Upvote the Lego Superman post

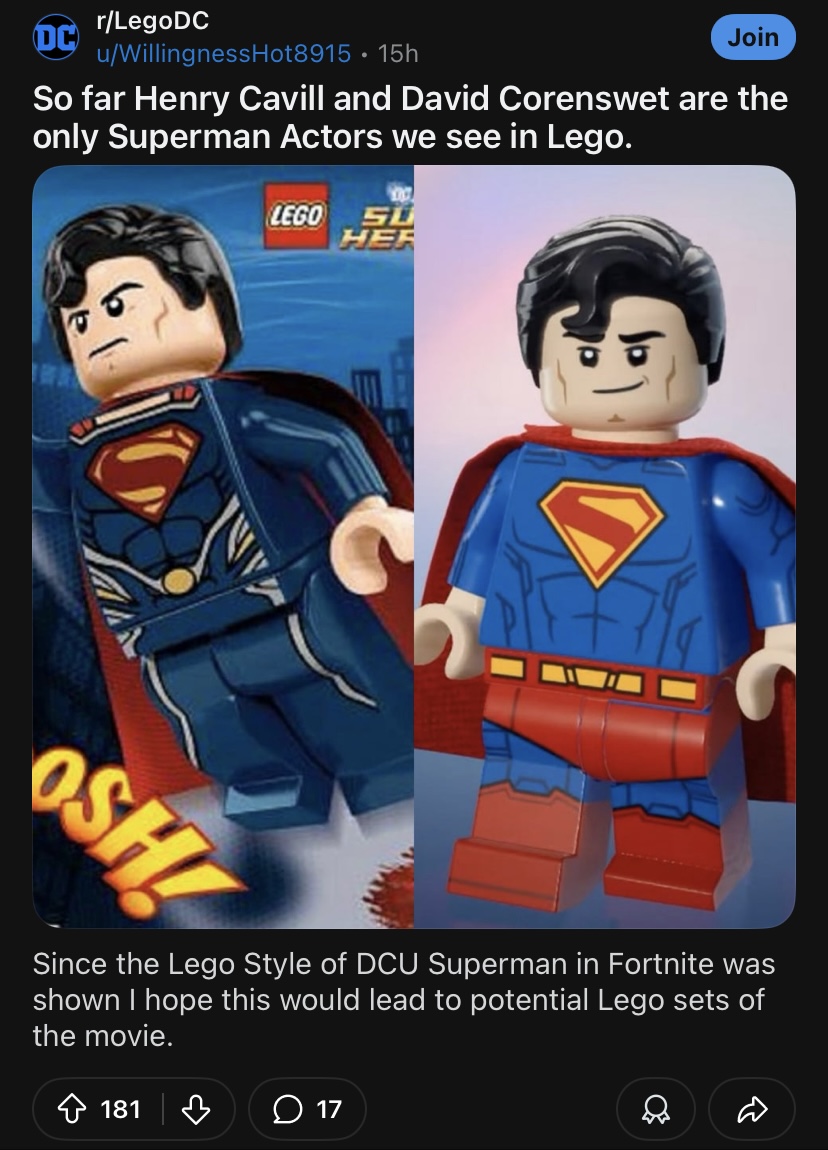click(71, 1109)
